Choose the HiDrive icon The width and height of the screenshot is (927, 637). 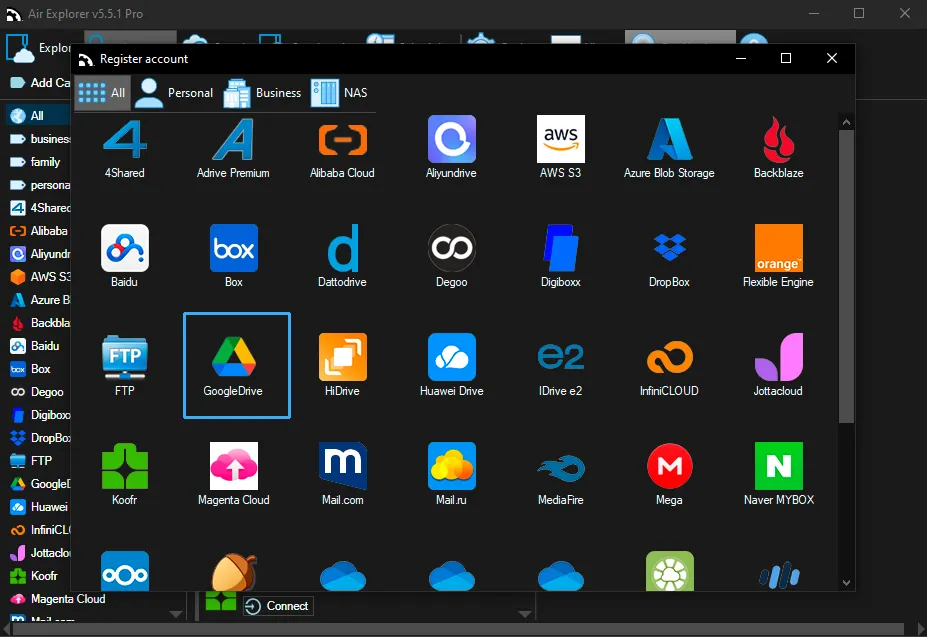point(342,357)
